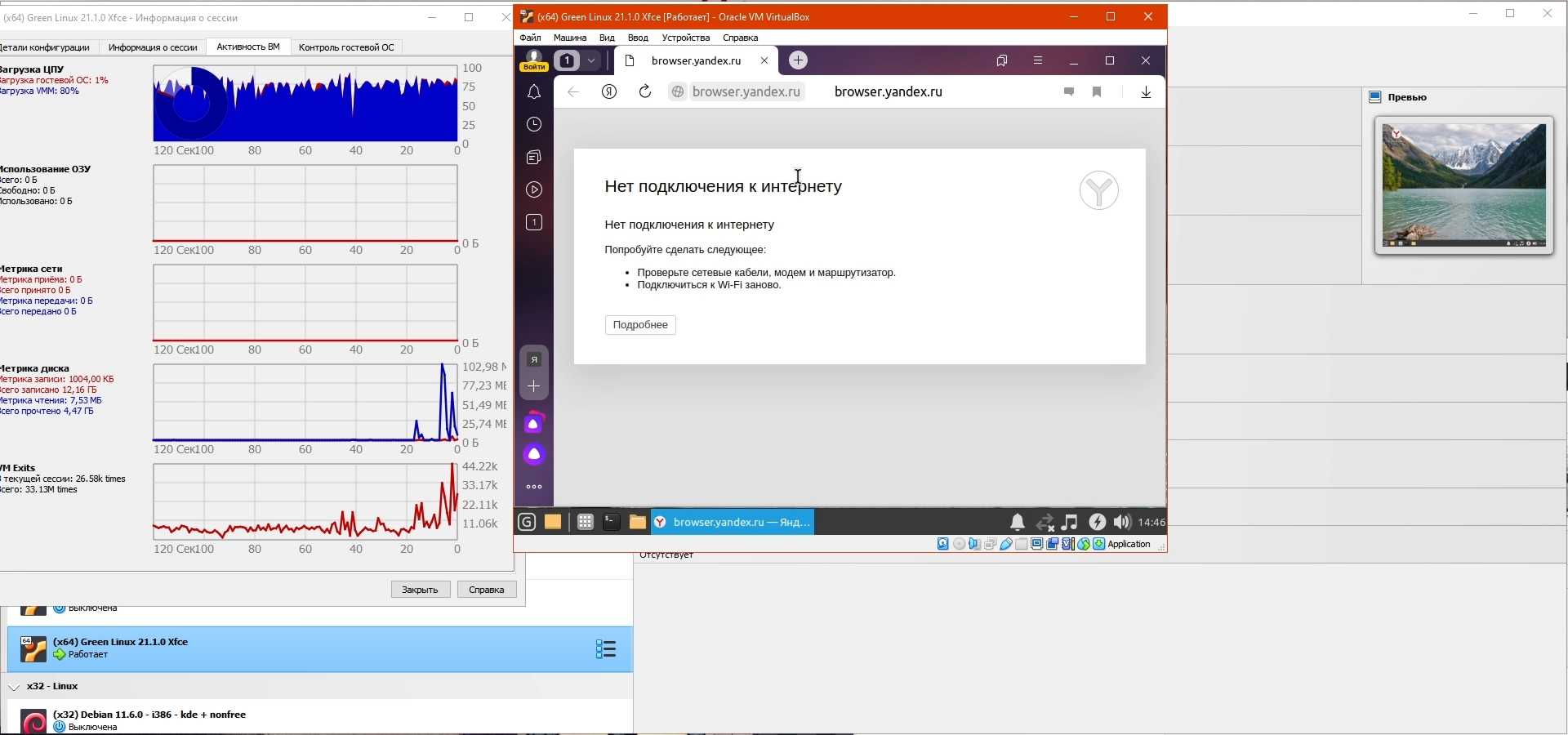Open browser downloads arrow icon

(1147, 92)
